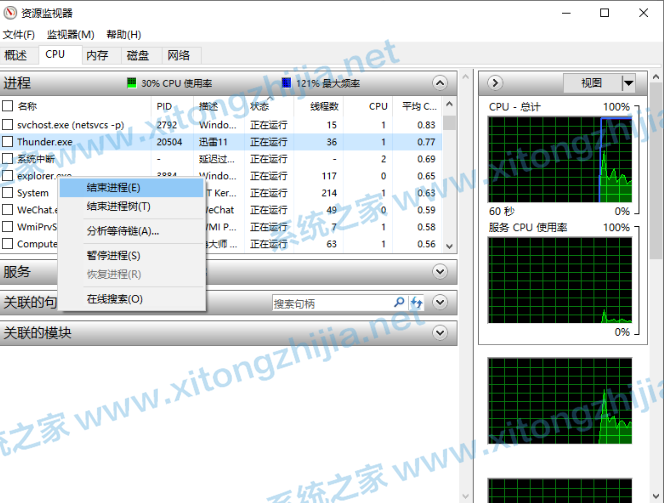Click the blue maximum frequency indicator square
This screenshot has height=503, width=664.
coord(287,83)
